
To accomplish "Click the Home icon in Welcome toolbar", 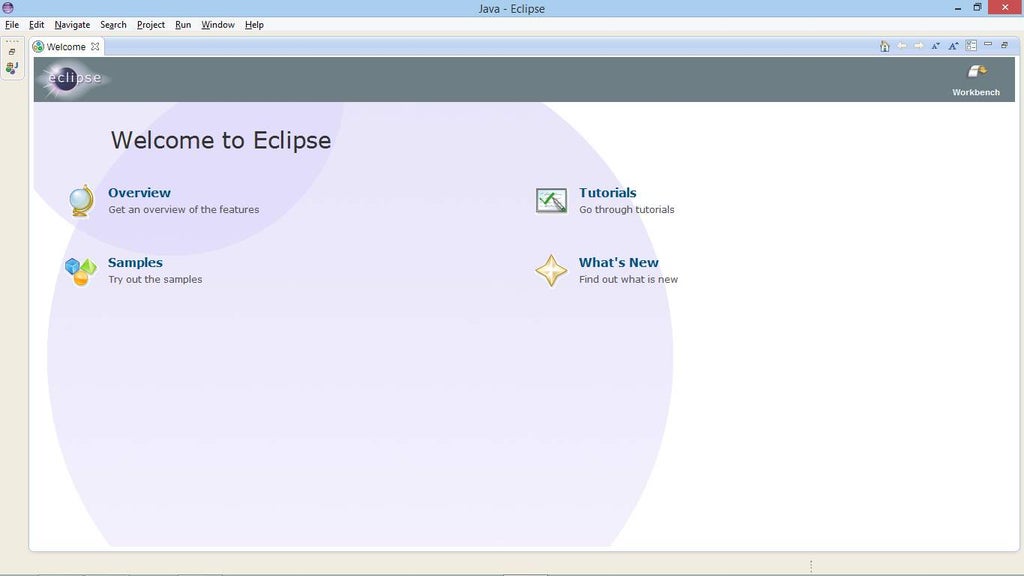I will pyautogui.click(x=884, y=46).
